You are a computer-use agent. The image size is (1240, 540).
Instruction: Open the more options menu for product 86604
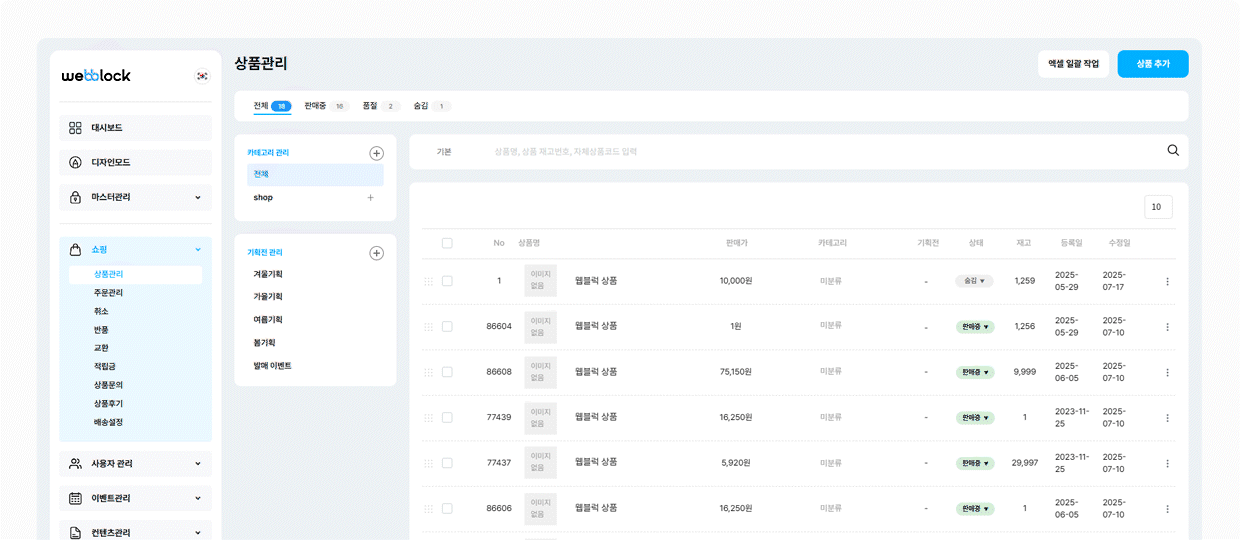click(1167, 327)
